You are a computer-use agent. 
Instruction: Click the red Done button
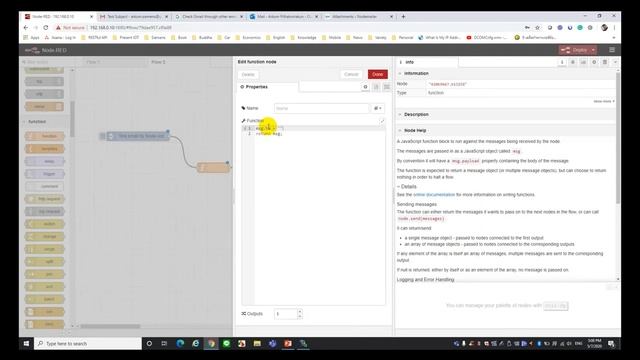(378, 74)
